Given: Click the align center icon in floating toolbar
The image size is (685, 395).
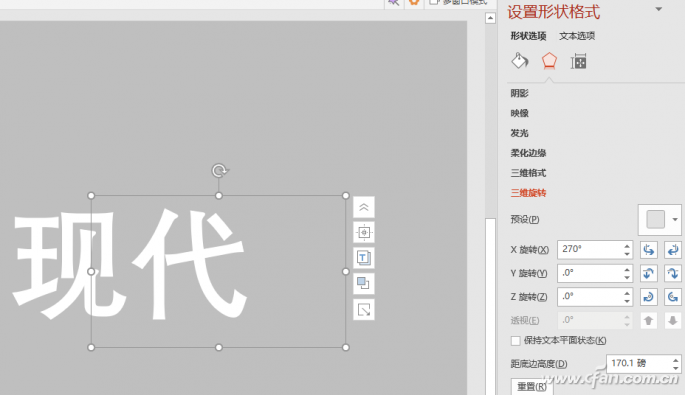Looking at the screenshot, I should (x=363, y=232).
